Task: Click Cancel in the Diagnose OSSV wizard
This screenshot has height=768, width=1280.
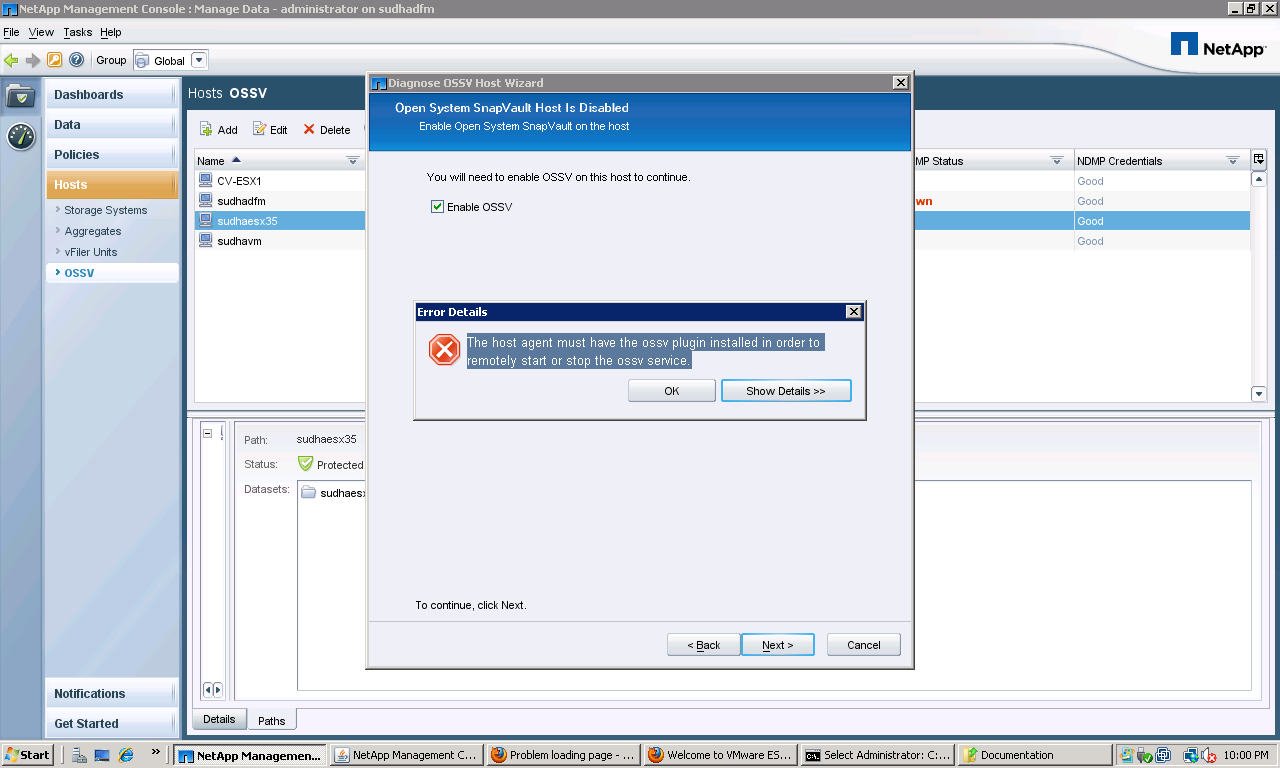Action: (864, 645)
